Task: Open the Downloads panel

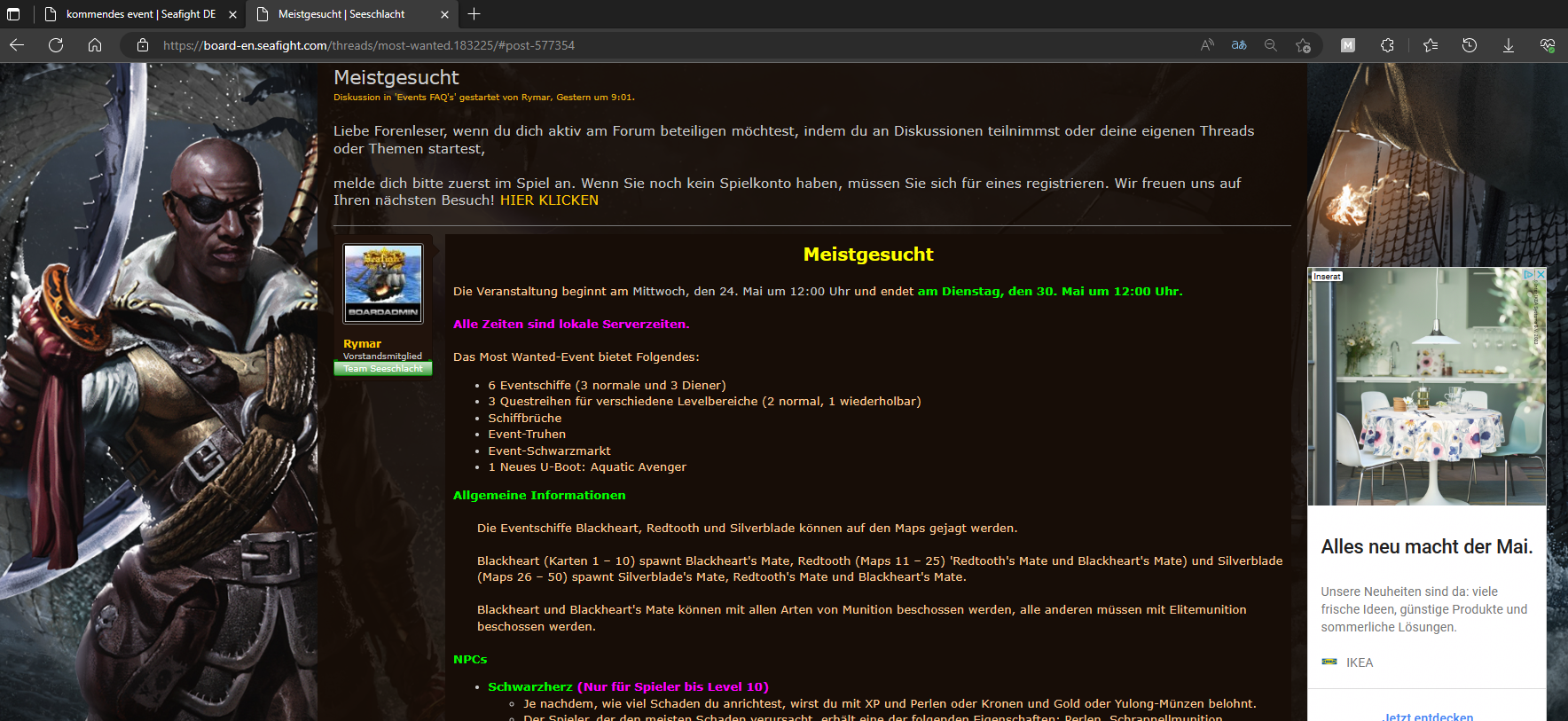Action: click(1509, 45)
